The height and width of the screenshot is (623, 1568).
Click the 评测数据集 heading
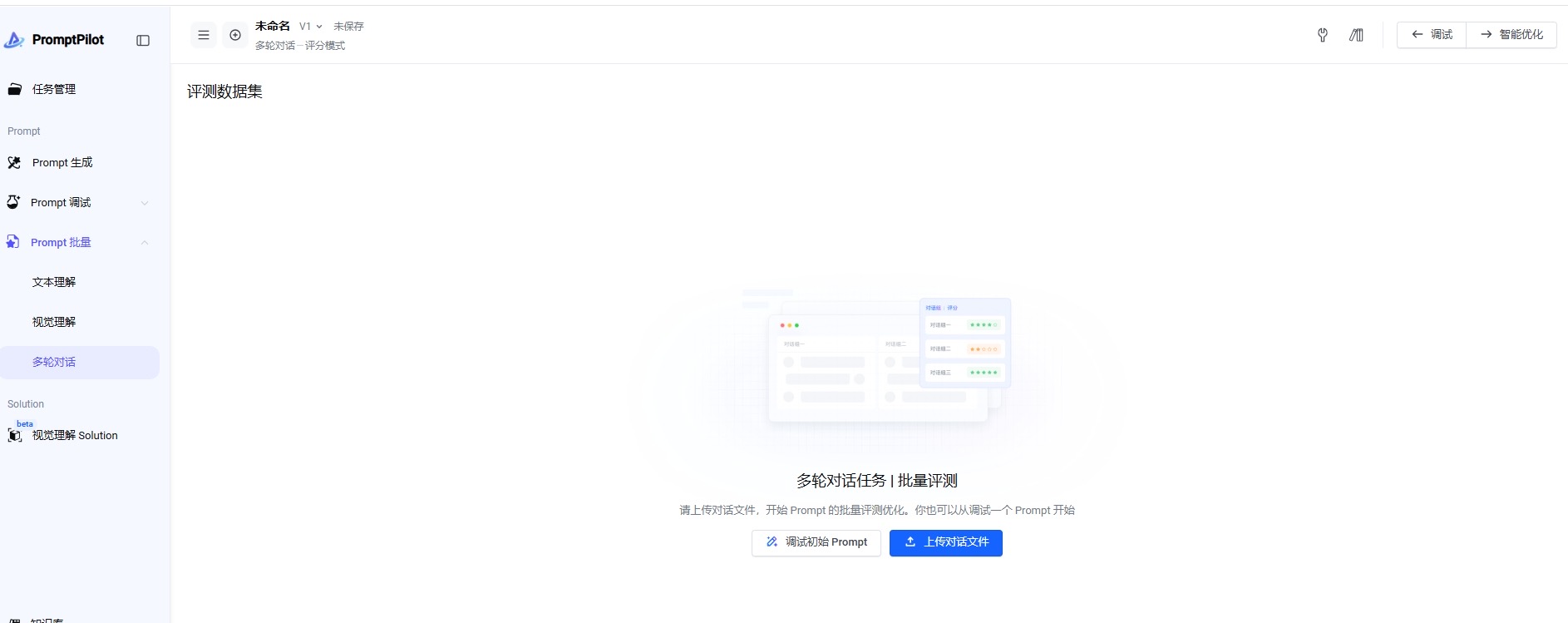(224, 91)
